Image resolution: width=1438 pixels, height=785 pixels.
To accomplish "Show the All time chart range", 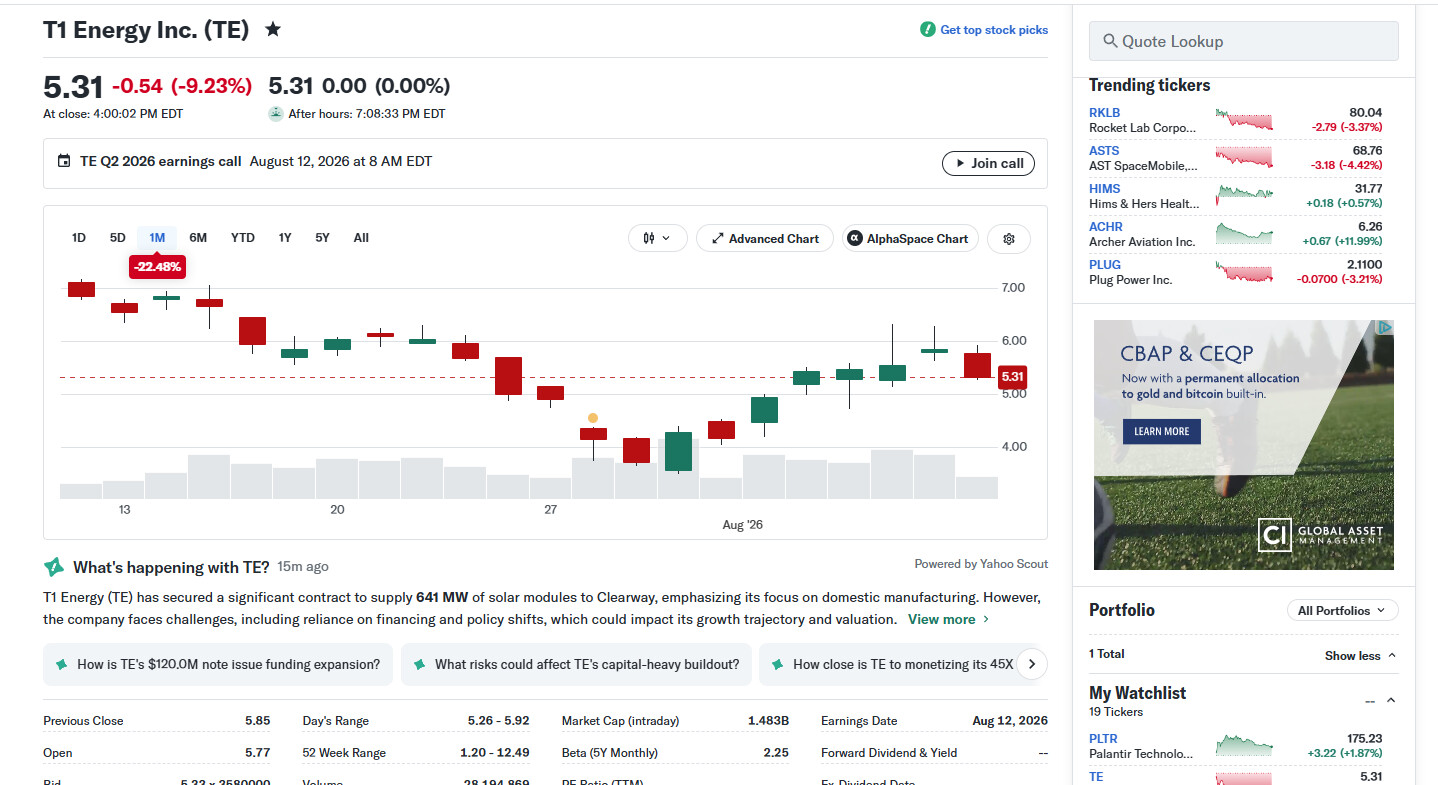I will [361, 238].
